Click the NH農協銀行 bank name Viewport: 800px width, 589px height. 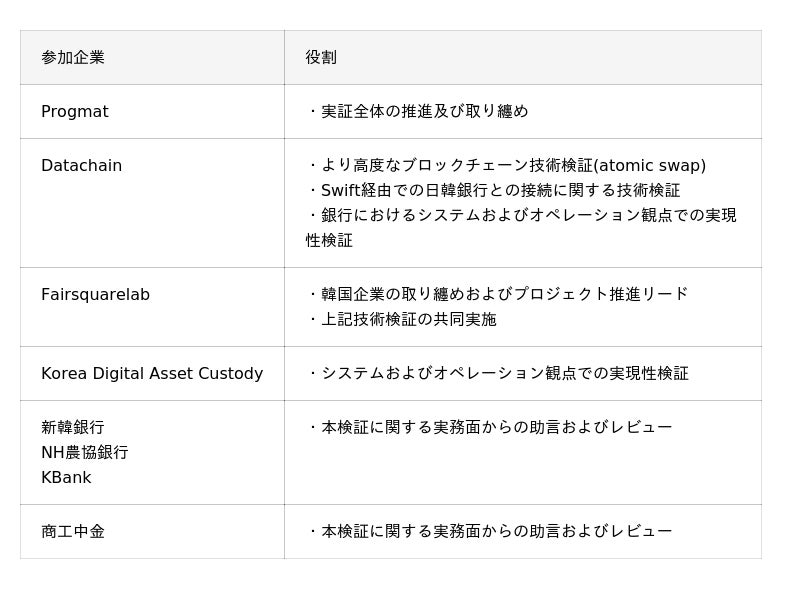point(85,453)
